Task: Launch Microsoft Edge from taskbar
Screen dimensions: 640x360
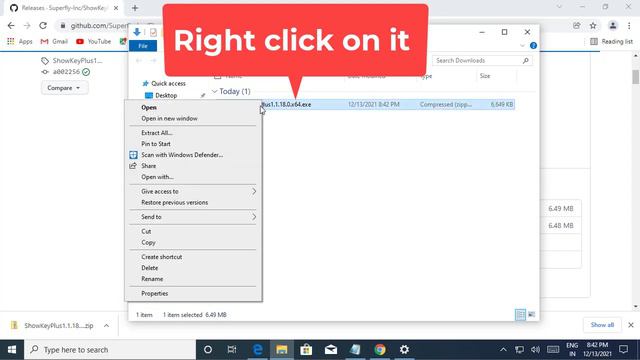Action: [x=257, y=349]
